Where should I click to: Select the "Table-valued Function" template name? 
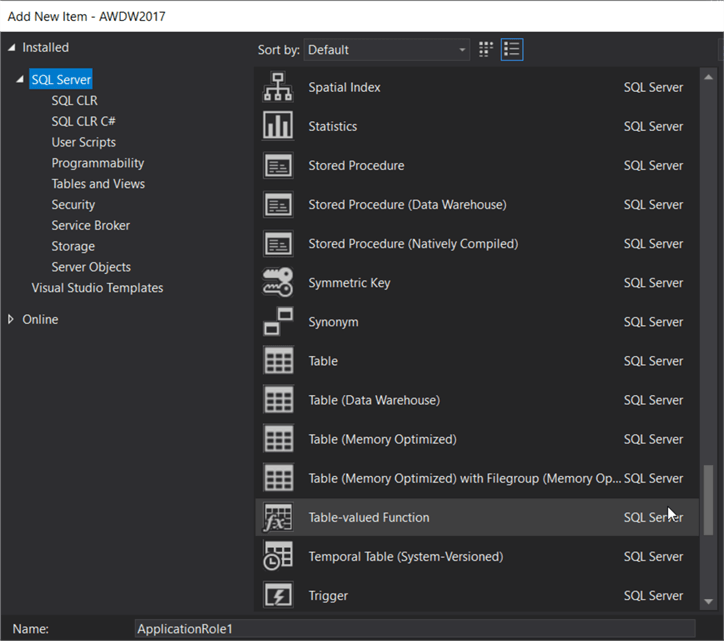pos(368,517)
